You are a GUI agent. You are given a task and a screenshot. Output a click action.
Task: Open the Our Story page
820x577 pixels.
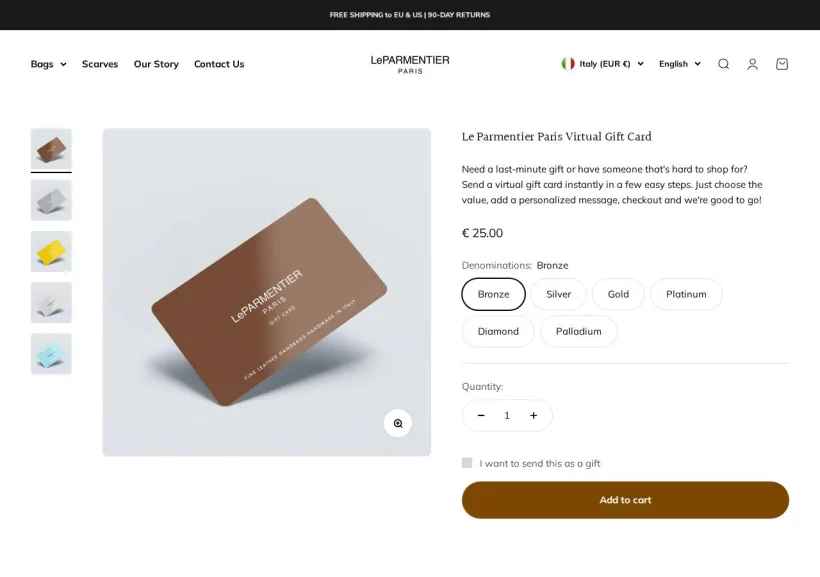click(156, 64)
